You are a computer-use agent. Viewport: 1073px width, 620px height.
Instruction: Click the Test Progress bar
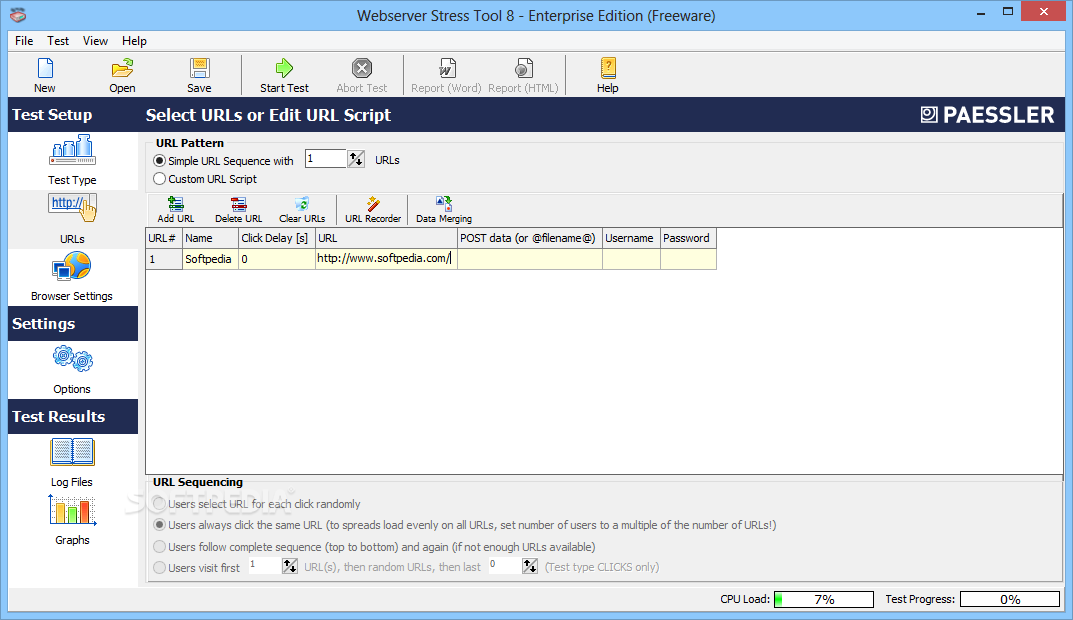tap(1010, 599)
